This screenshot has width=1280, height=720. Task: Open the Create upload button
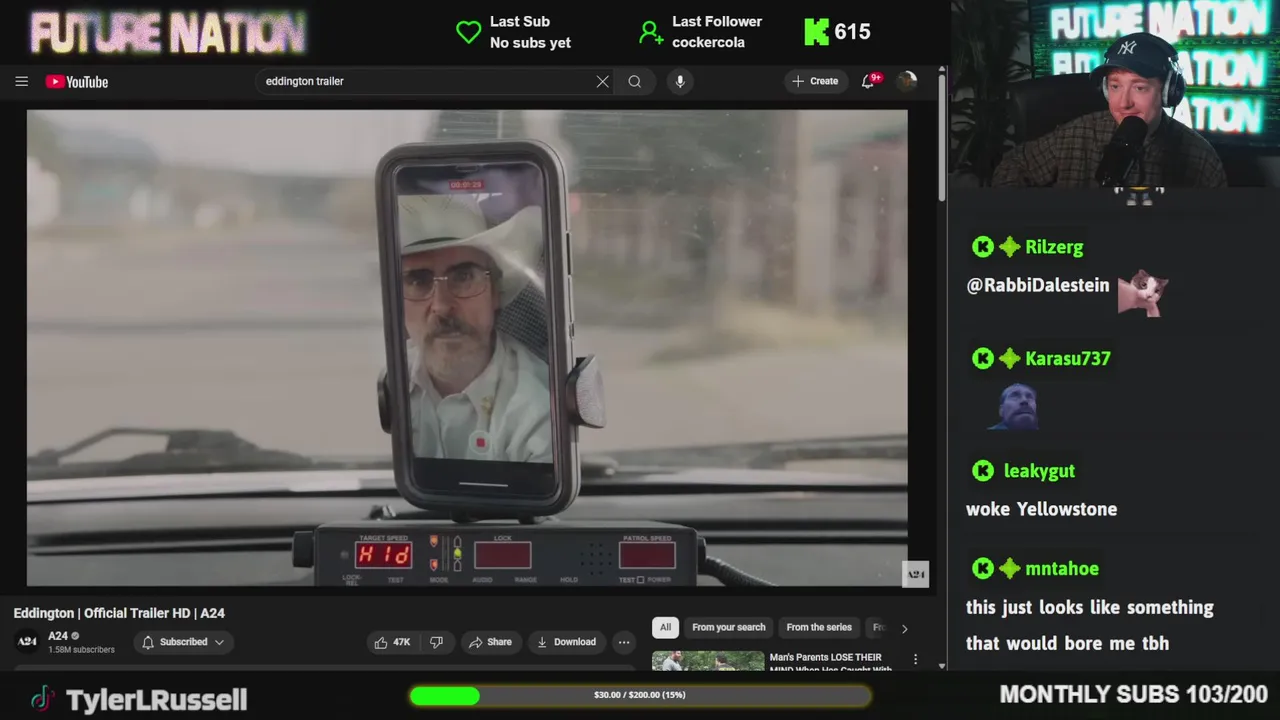pyautogui.click(x=815, y=81)
